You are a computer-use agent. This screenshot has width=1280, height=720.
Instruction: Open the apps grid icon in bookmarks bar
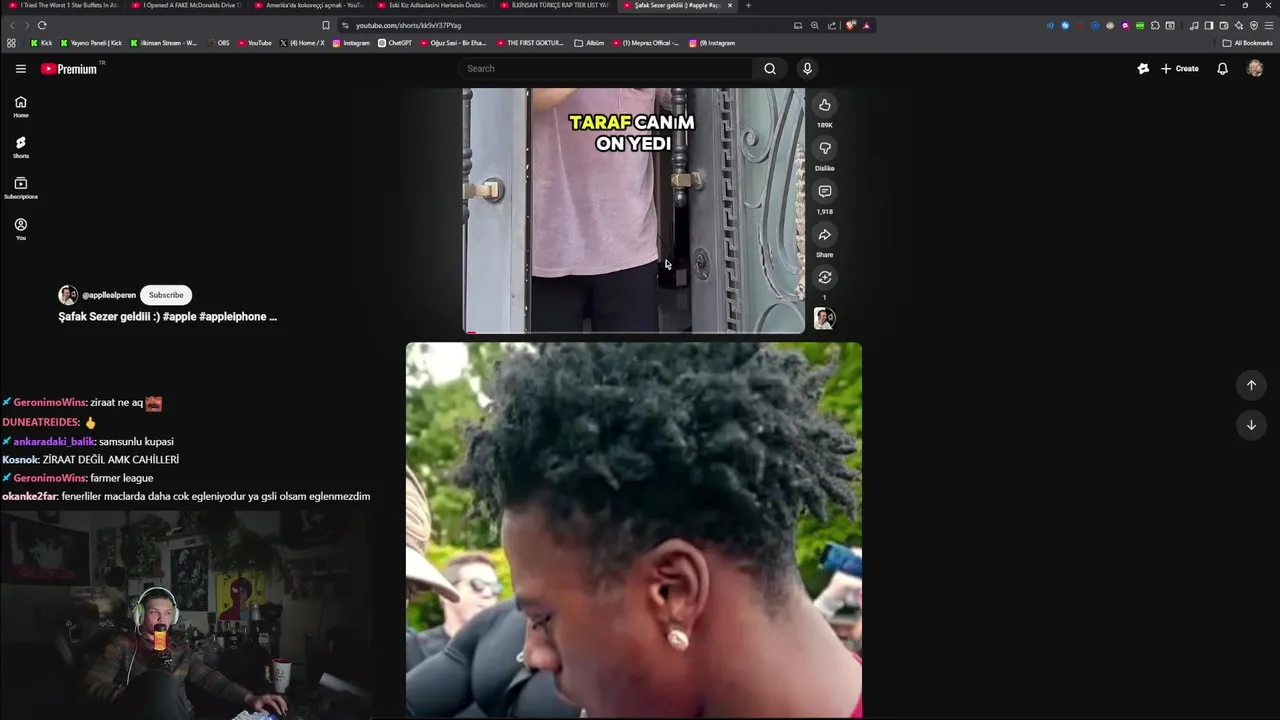[11, 43]
